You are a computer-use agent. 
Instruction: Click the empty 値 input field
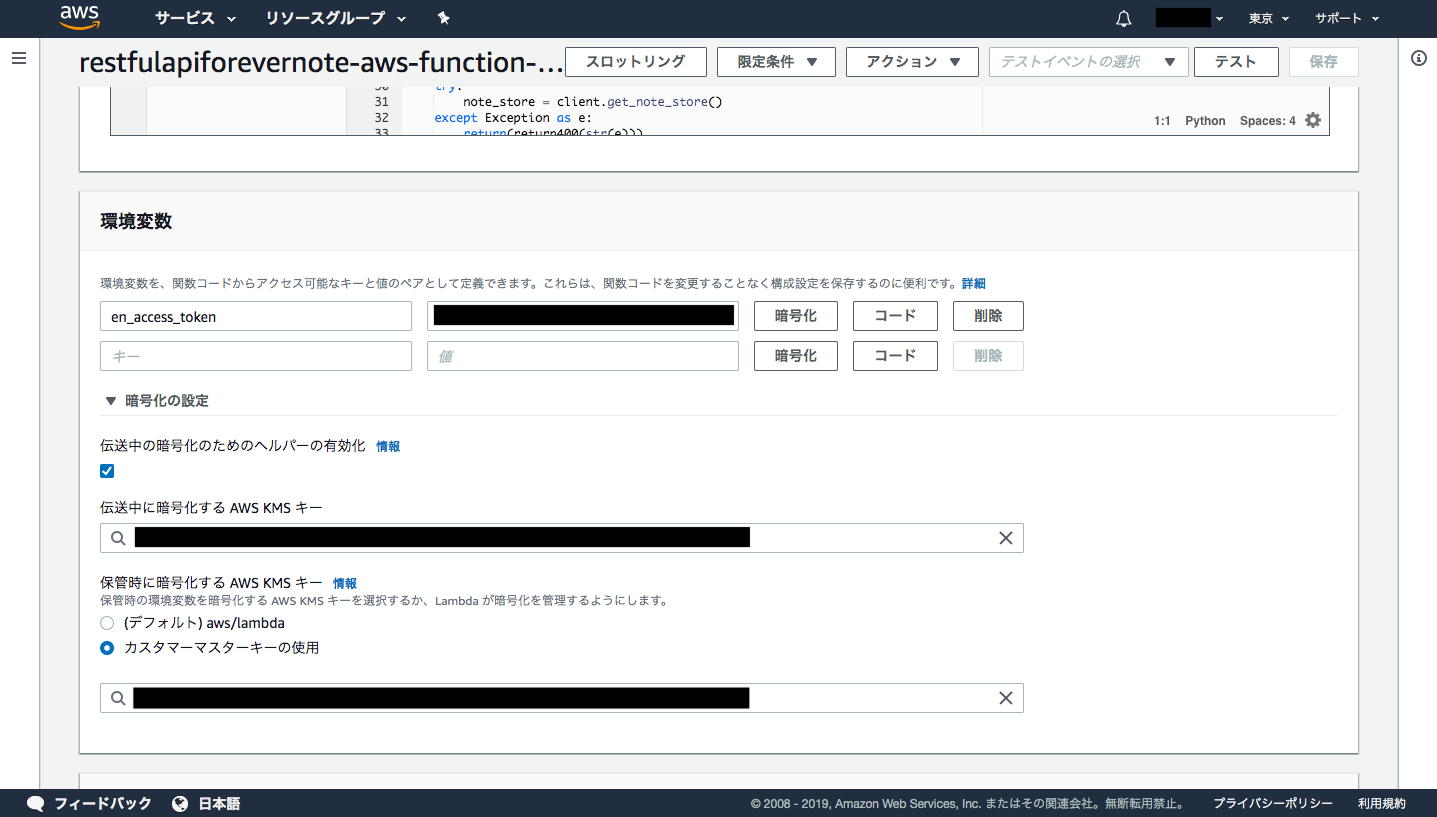(583, 356)
